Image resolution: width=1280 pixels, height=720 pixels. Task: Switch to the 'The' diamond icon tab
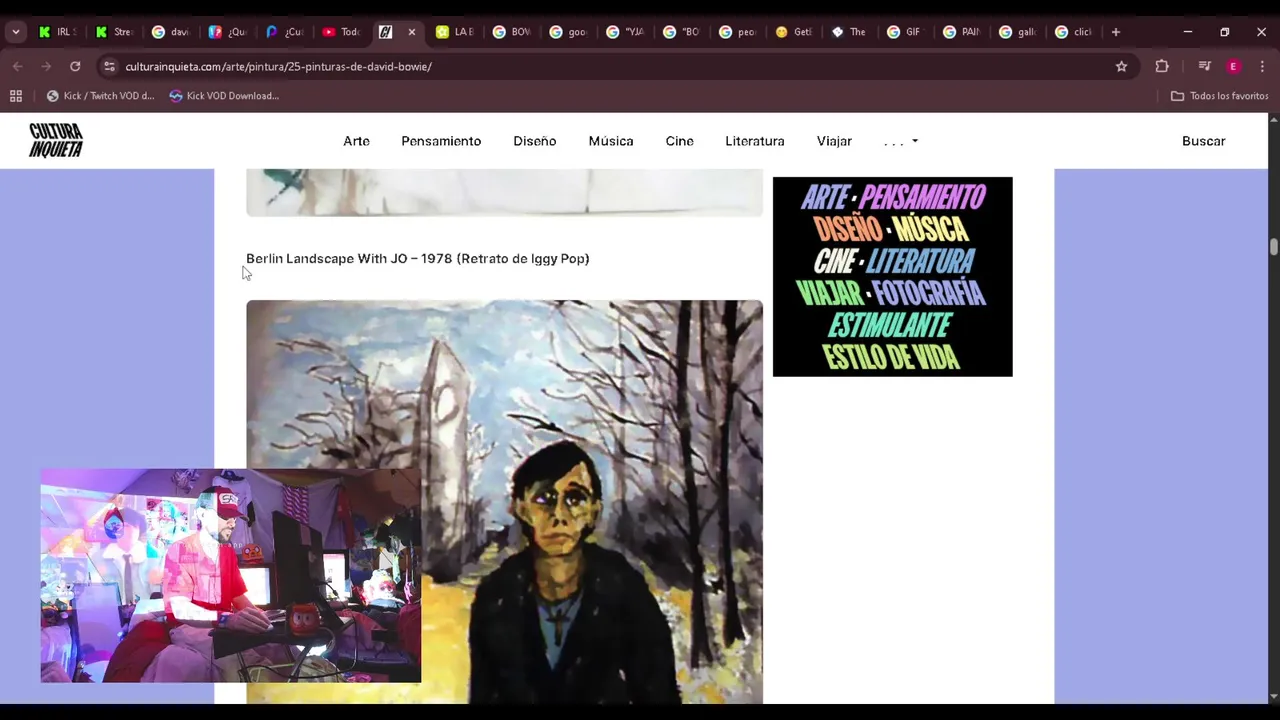[850, 32]
